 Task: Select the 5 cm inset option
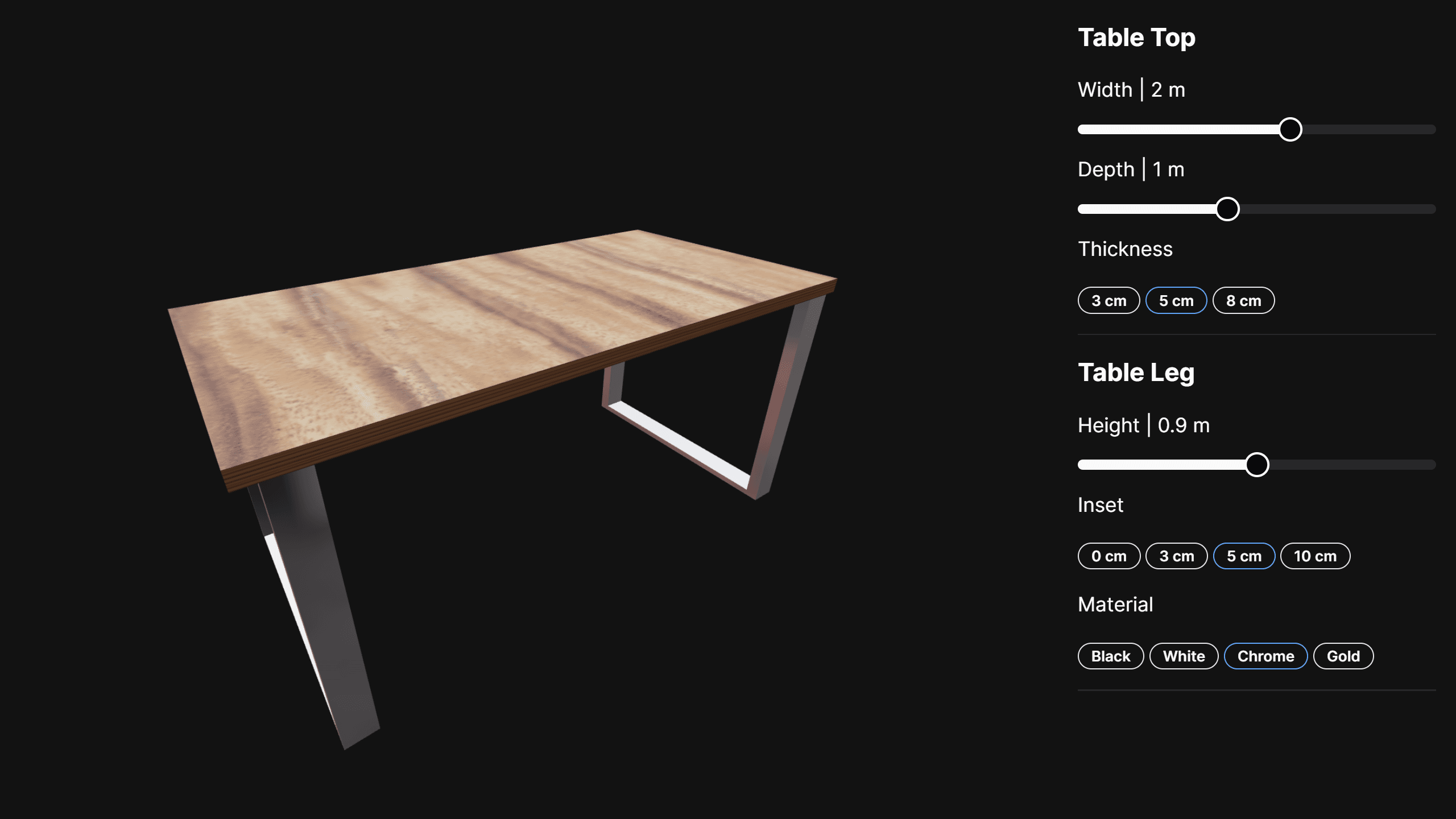coord(1244,556)
